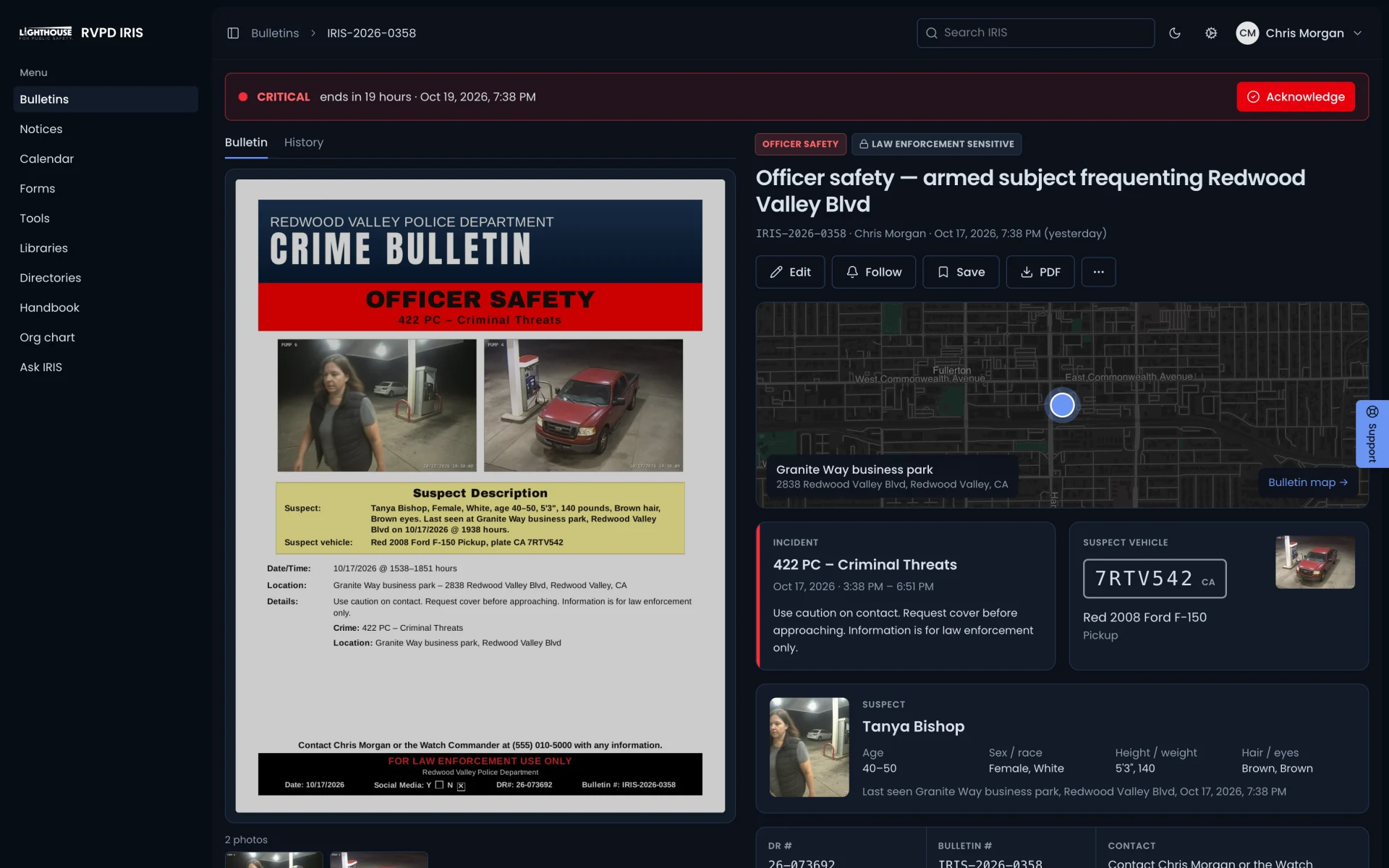1389x868 pixels.
Task: Click the Tanya Bishop name heading
Action: pyautogui.click(x=913, y=726)
